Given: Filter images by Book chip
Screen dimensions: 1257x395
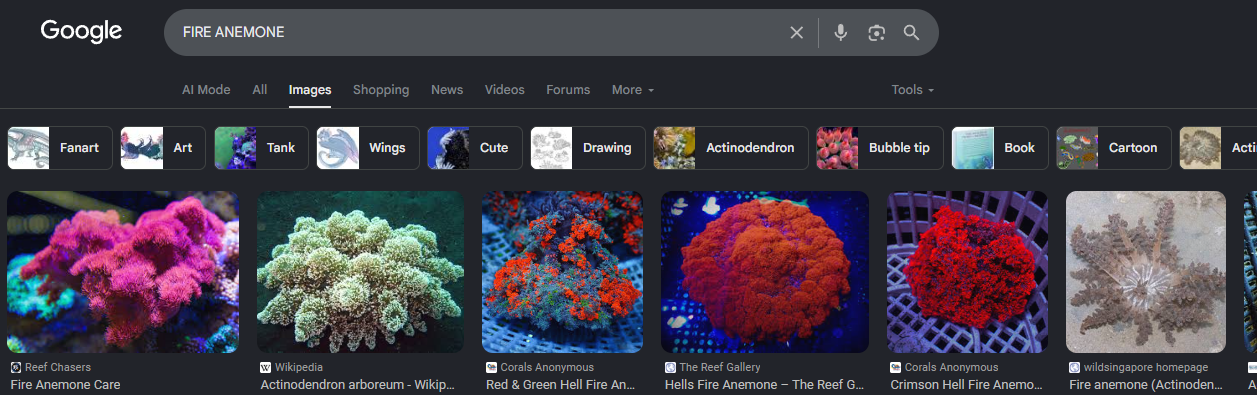Looking at the screenshot, I should (x=1000, y=148).
